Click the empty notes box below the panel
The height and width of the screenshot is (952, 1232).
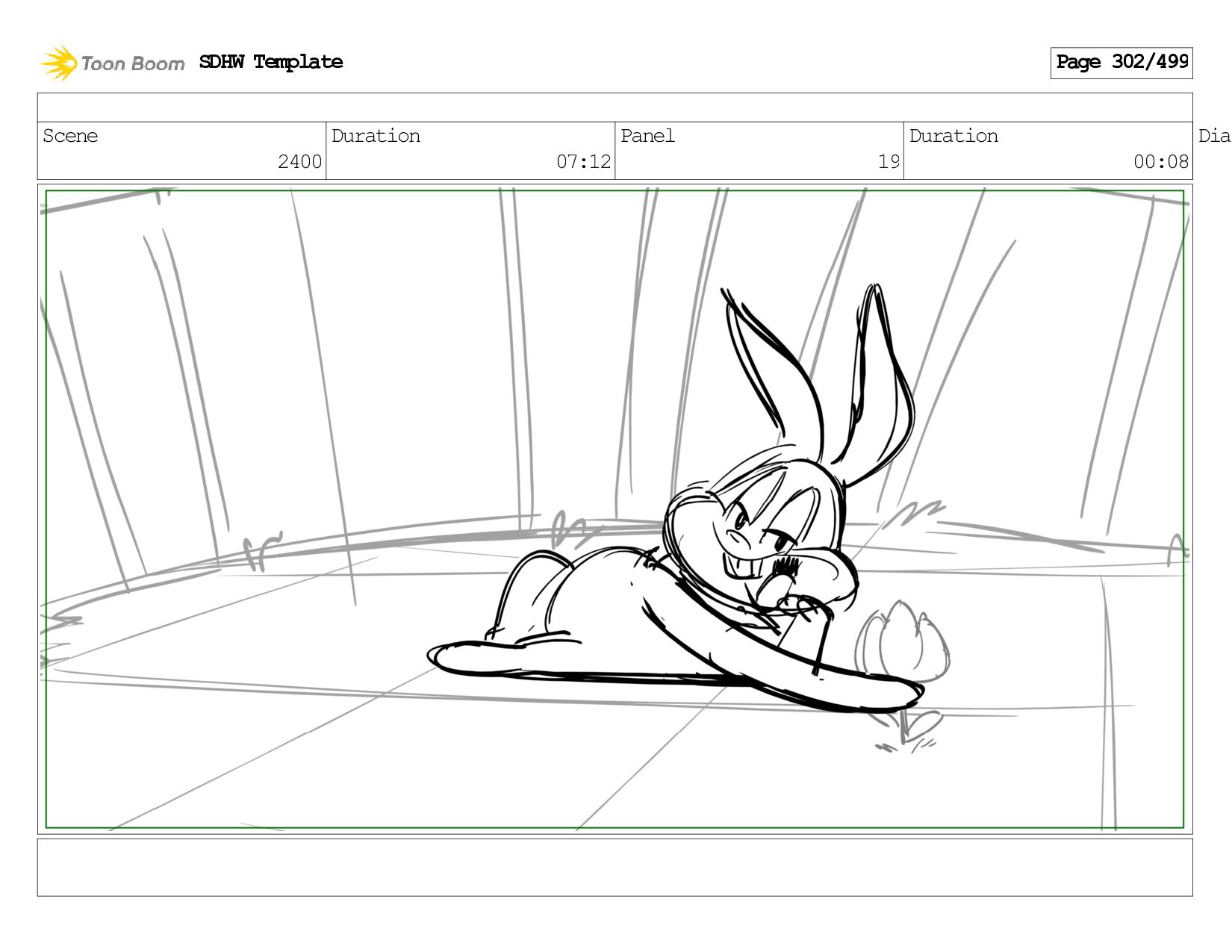[x=615, y=868]
